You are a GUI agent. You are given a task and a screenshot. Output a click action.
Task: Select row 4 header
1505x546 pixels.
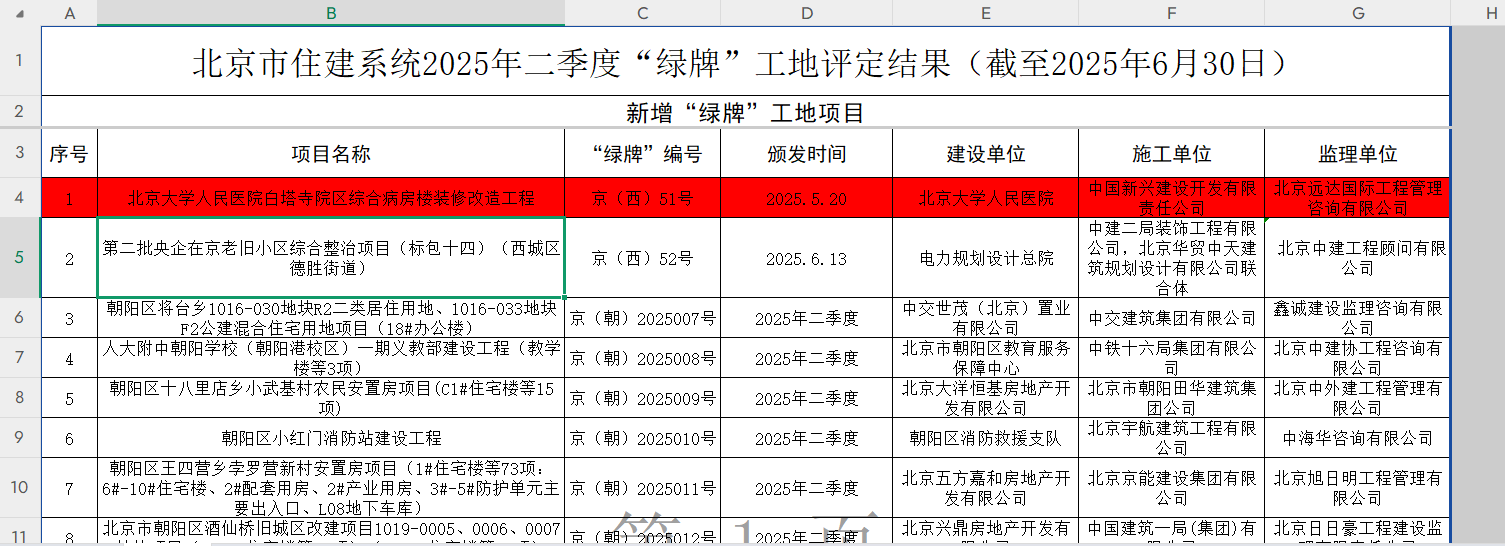click(x=20, y=198)
